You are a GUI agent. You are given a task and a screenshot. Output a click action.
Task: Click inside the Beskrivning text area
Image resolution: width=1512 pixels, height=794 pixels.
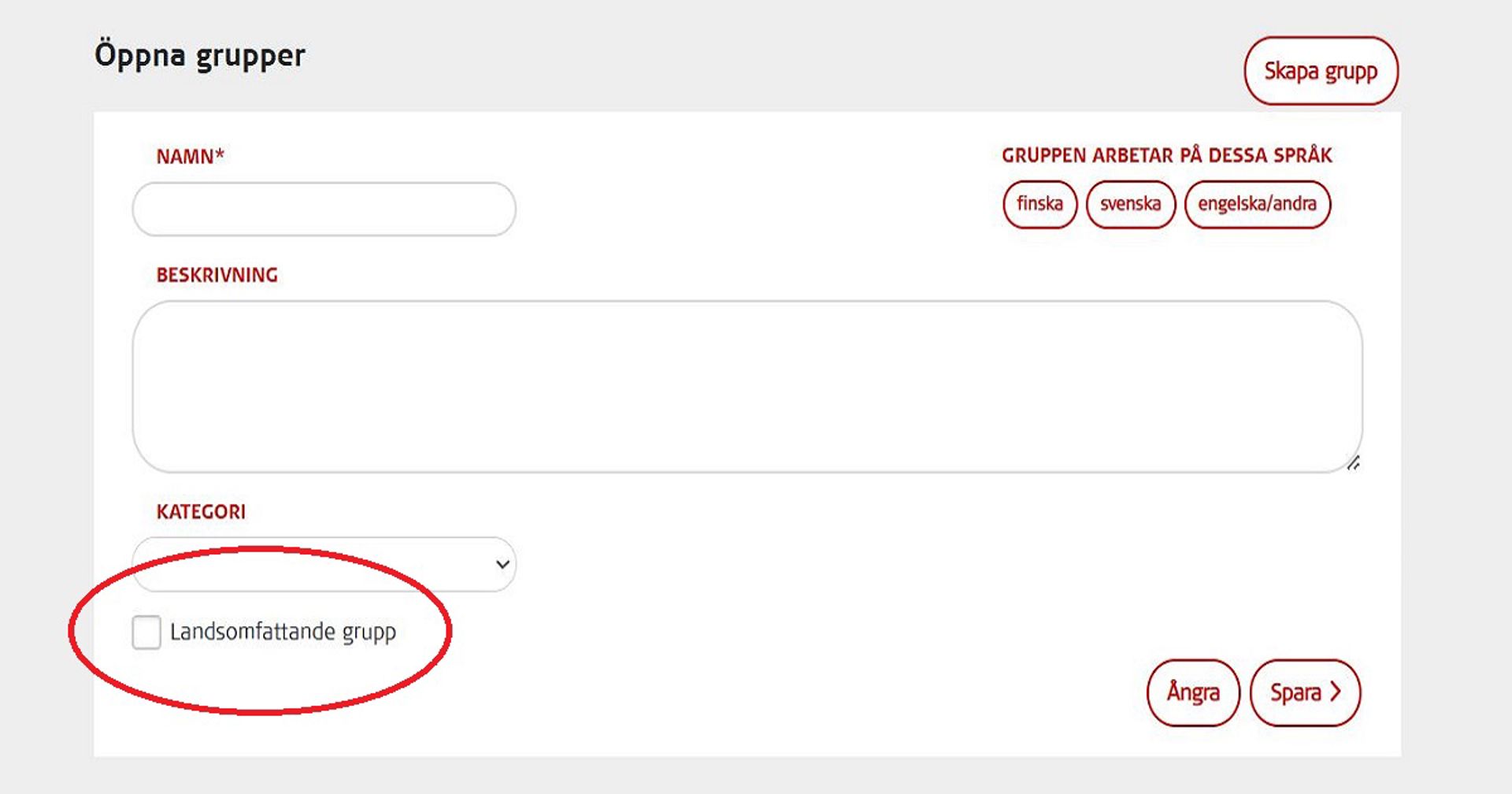tap(747, 386)
